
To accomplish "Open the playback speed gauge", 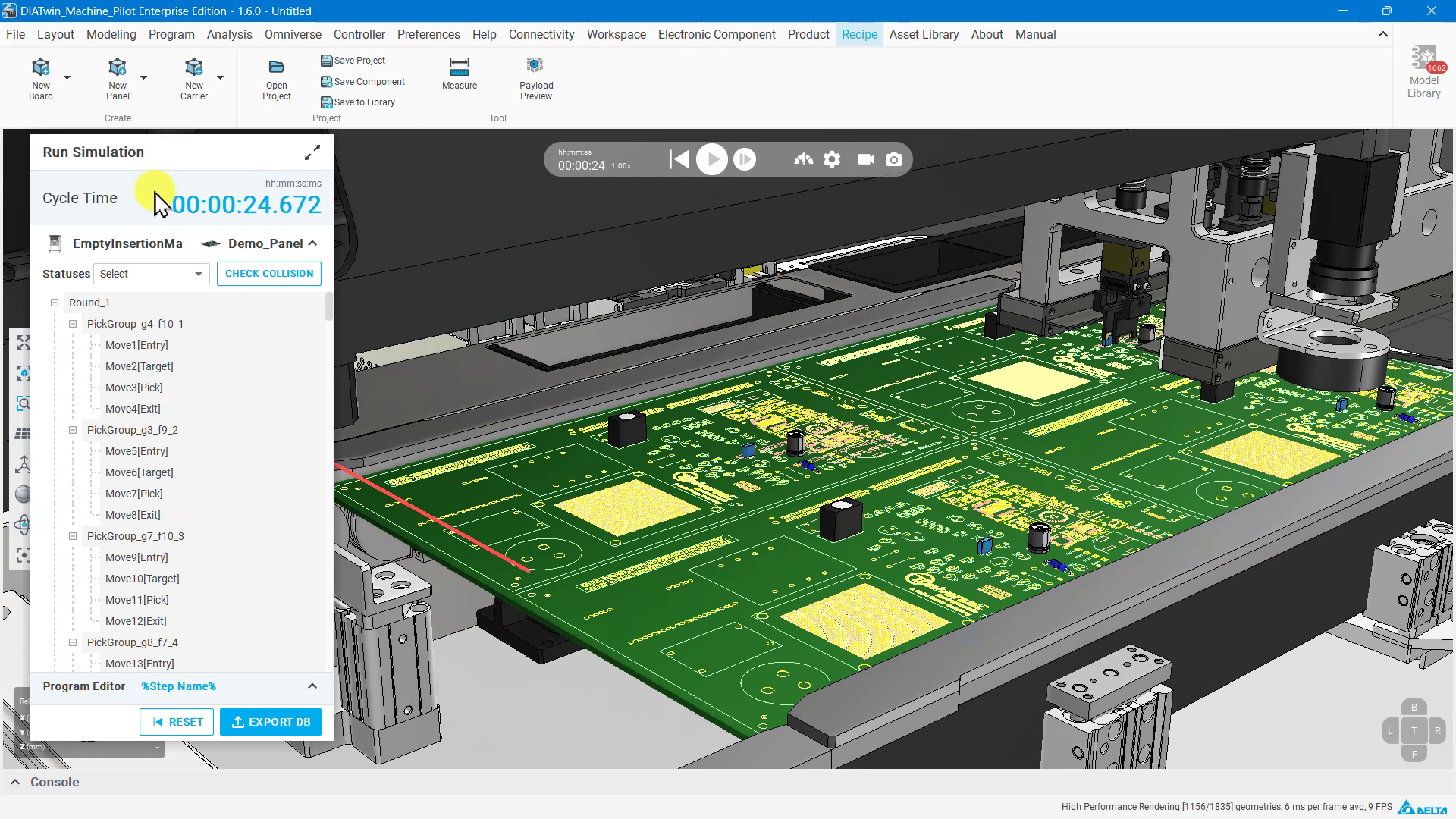I will coord(804,159).
